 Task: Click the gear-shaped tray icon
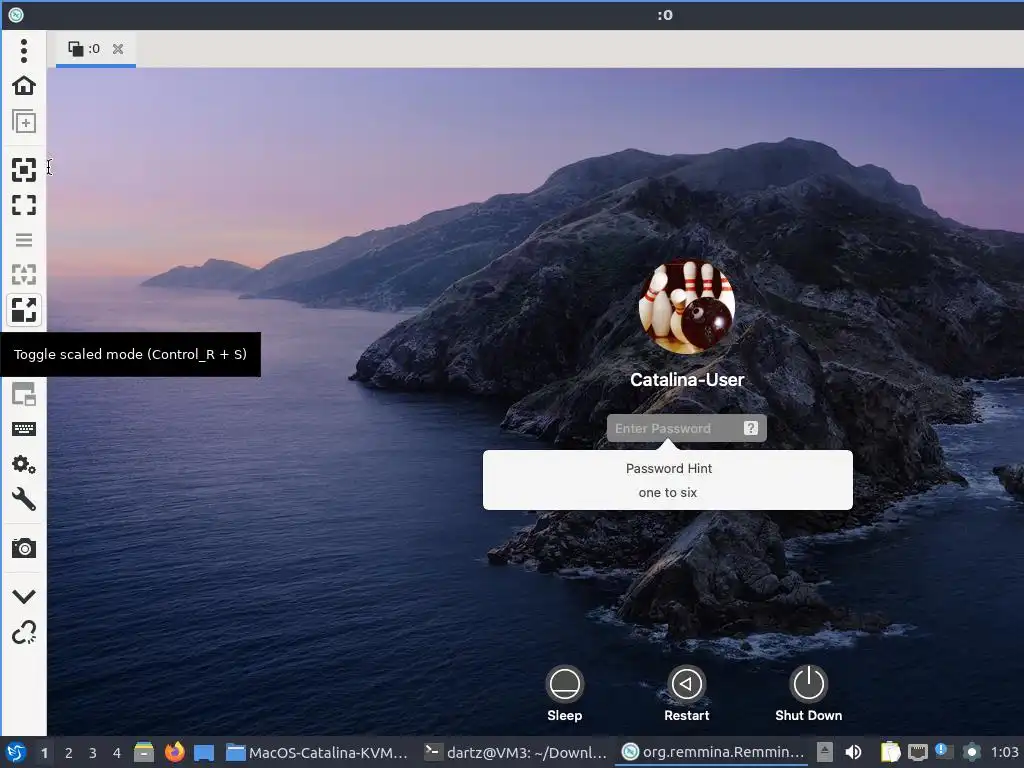(x=972, y=752)
